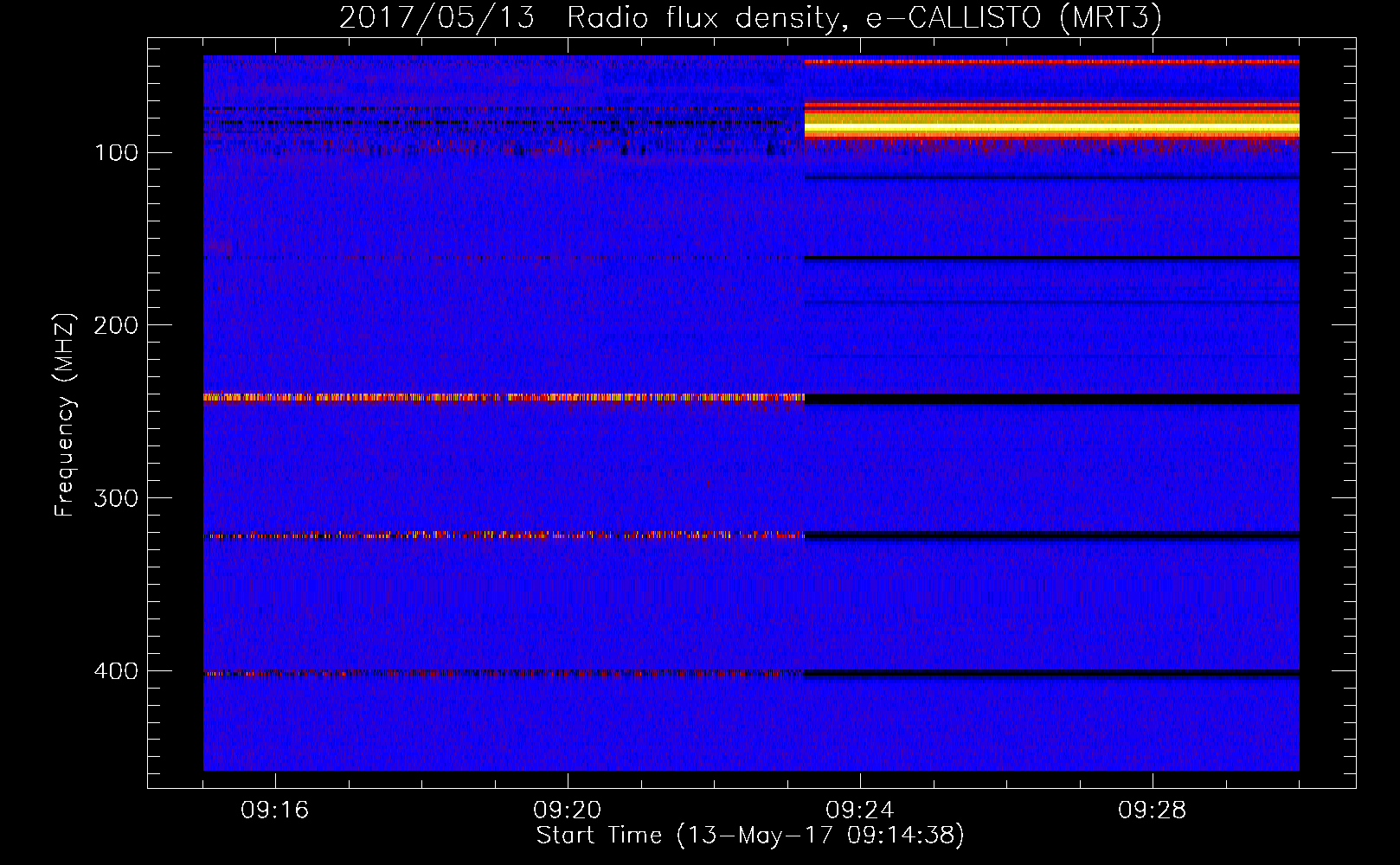The width and height of the screenshot is (1400, 865).
Task: Click the black band near 245 MHz after 09:23
Action: pyautogui.click(x=1052, y=399)
